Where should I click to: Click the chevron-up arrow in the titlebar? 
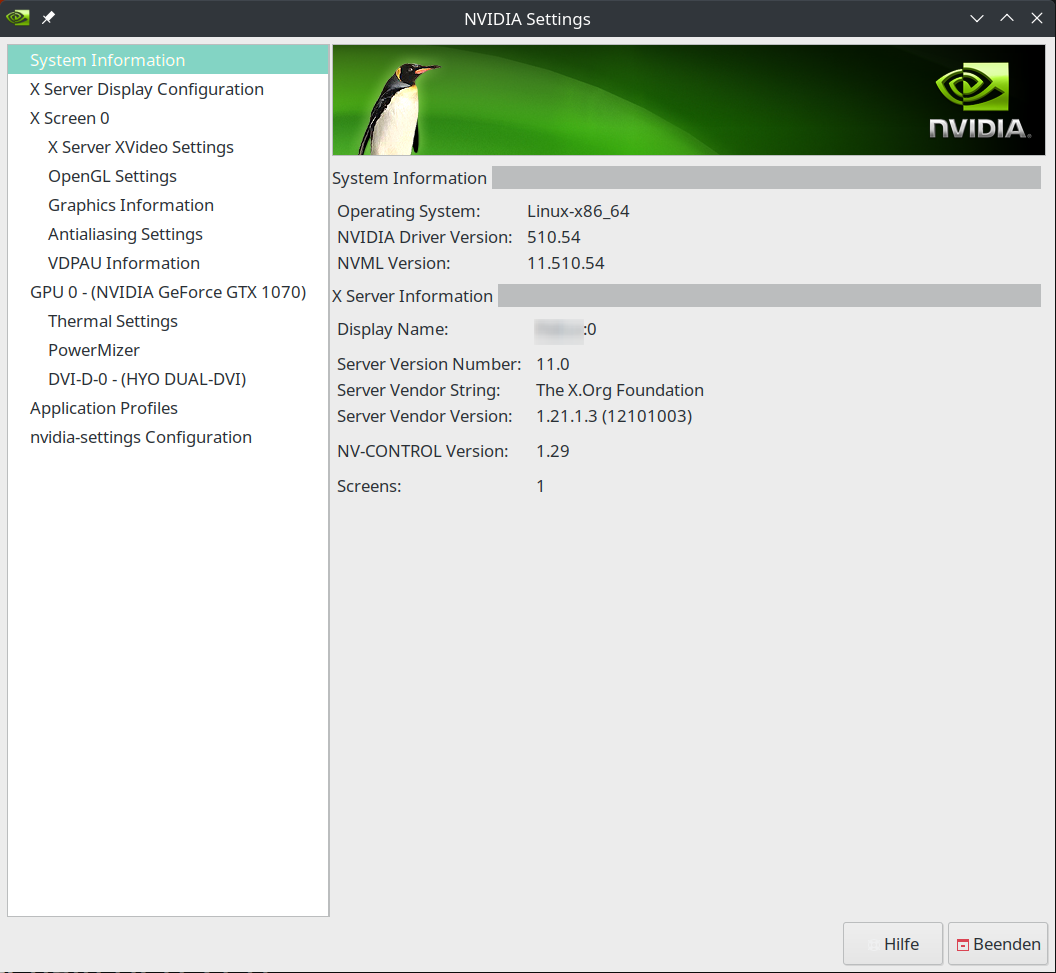point(1006,17)
